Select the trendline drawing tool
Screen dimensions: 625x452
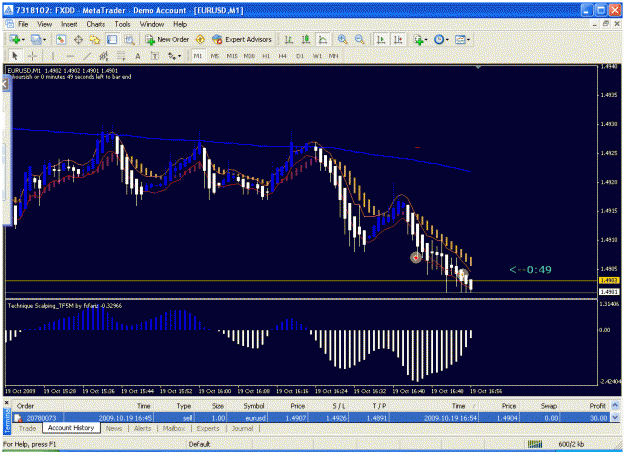(x=87, y=56)
